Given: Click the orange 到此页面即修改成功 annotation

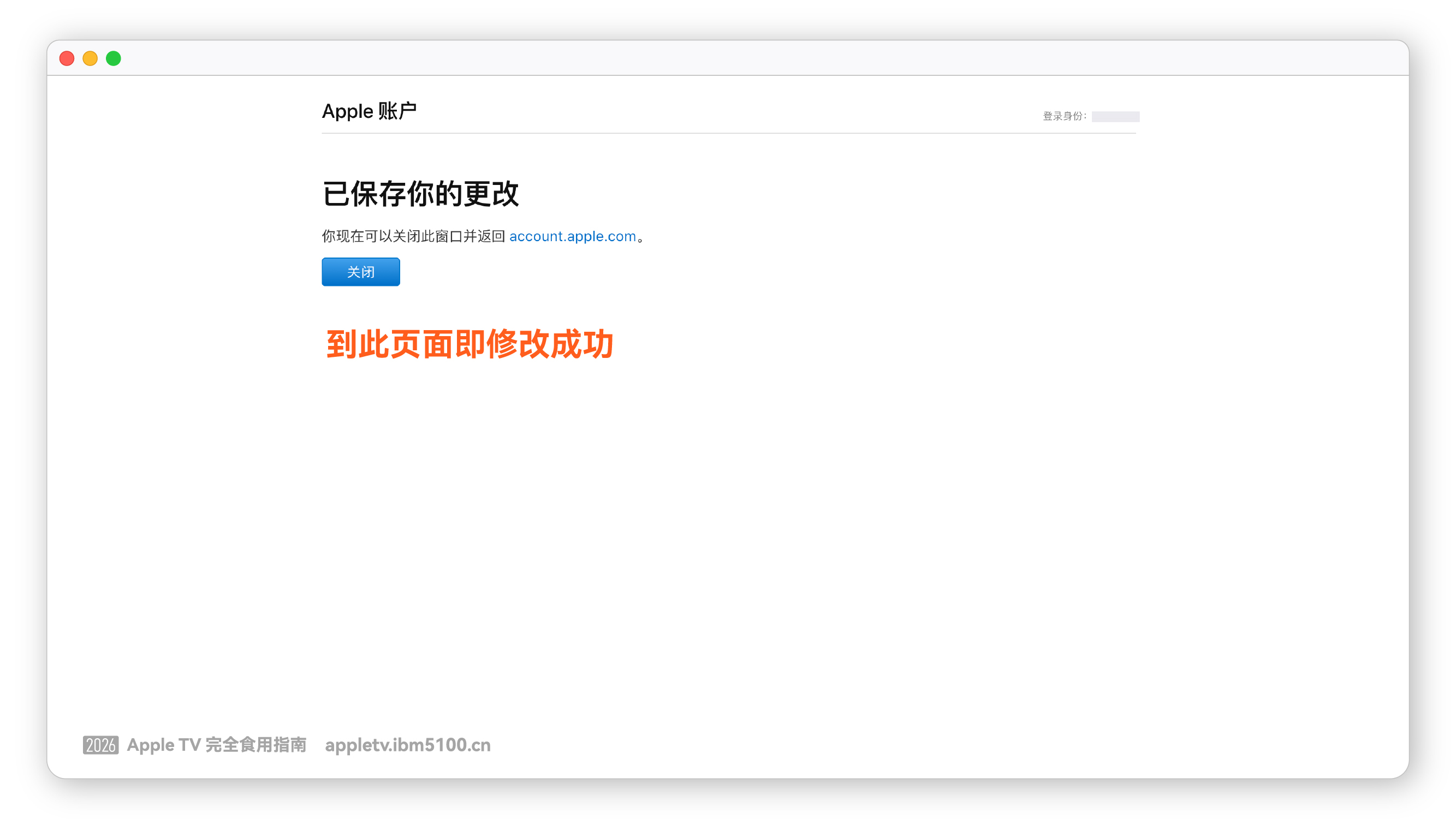Looking at the screenshot, I should pos(469,344).
